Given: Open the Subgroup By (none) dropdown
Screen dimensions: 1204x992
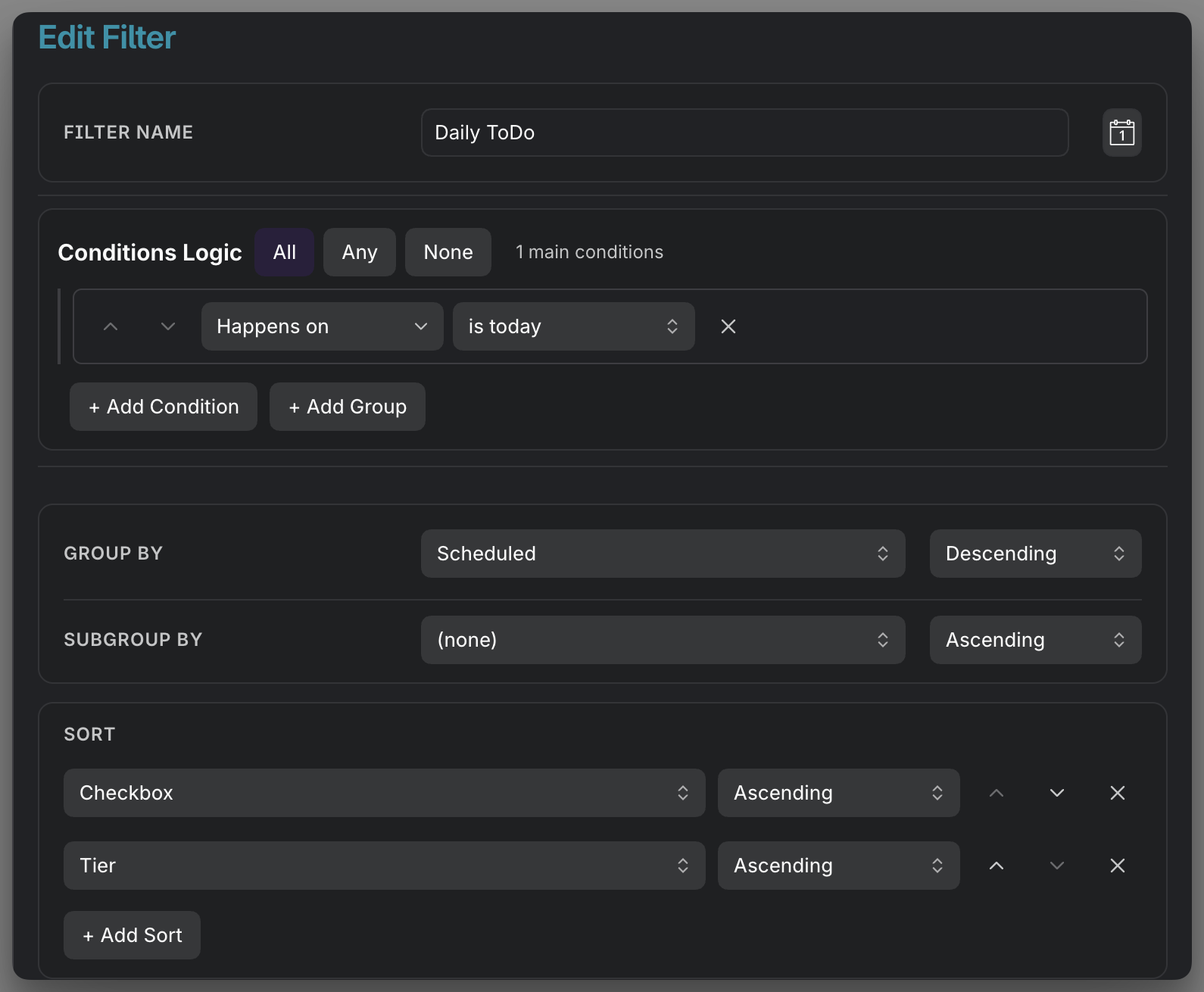Looking at the screenshot, I should pyautogui.click(x=663, y=640).
